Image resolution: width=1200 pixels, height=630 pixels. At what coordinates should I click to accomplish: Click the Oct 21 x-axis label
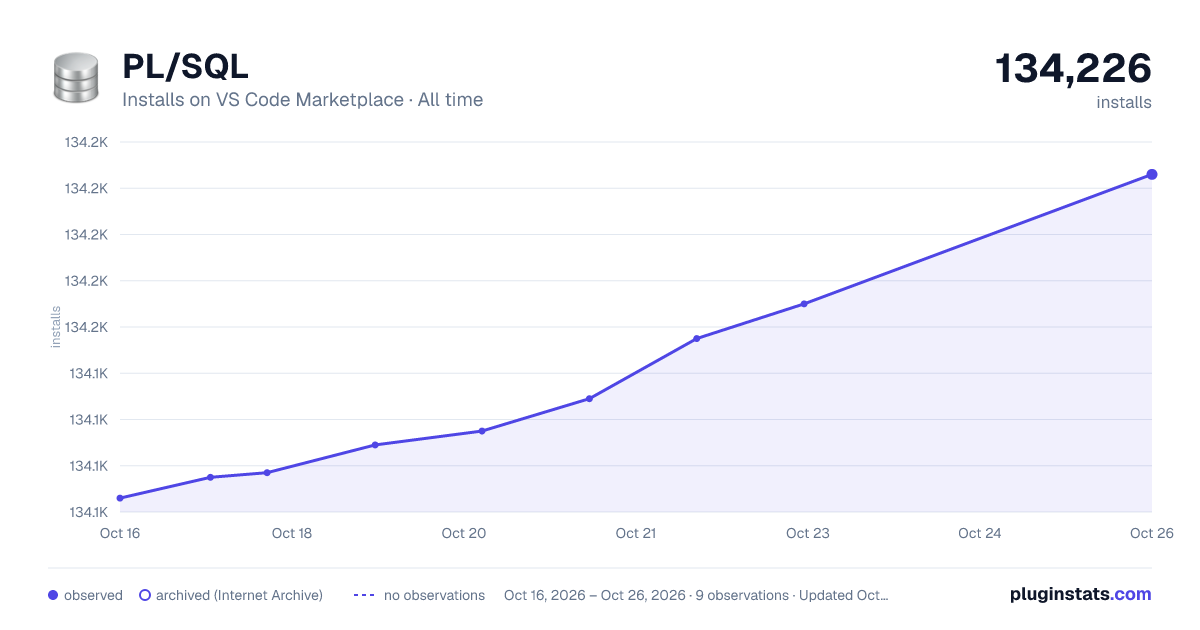pos(636,533)
